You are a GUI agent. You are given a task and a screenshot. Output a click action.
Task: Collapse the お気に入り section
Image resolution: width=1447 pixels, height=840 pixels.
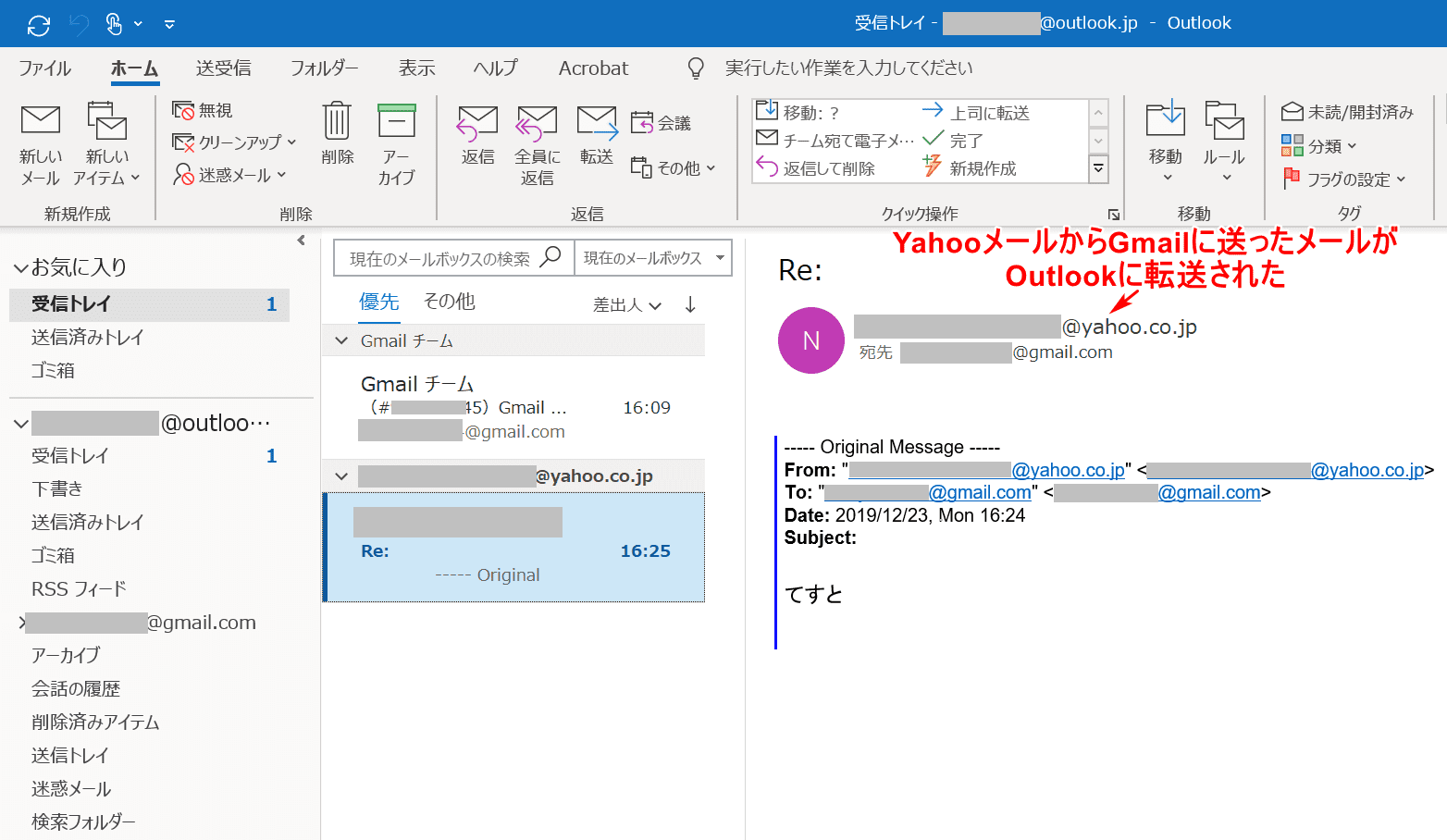tap(20, 268)
